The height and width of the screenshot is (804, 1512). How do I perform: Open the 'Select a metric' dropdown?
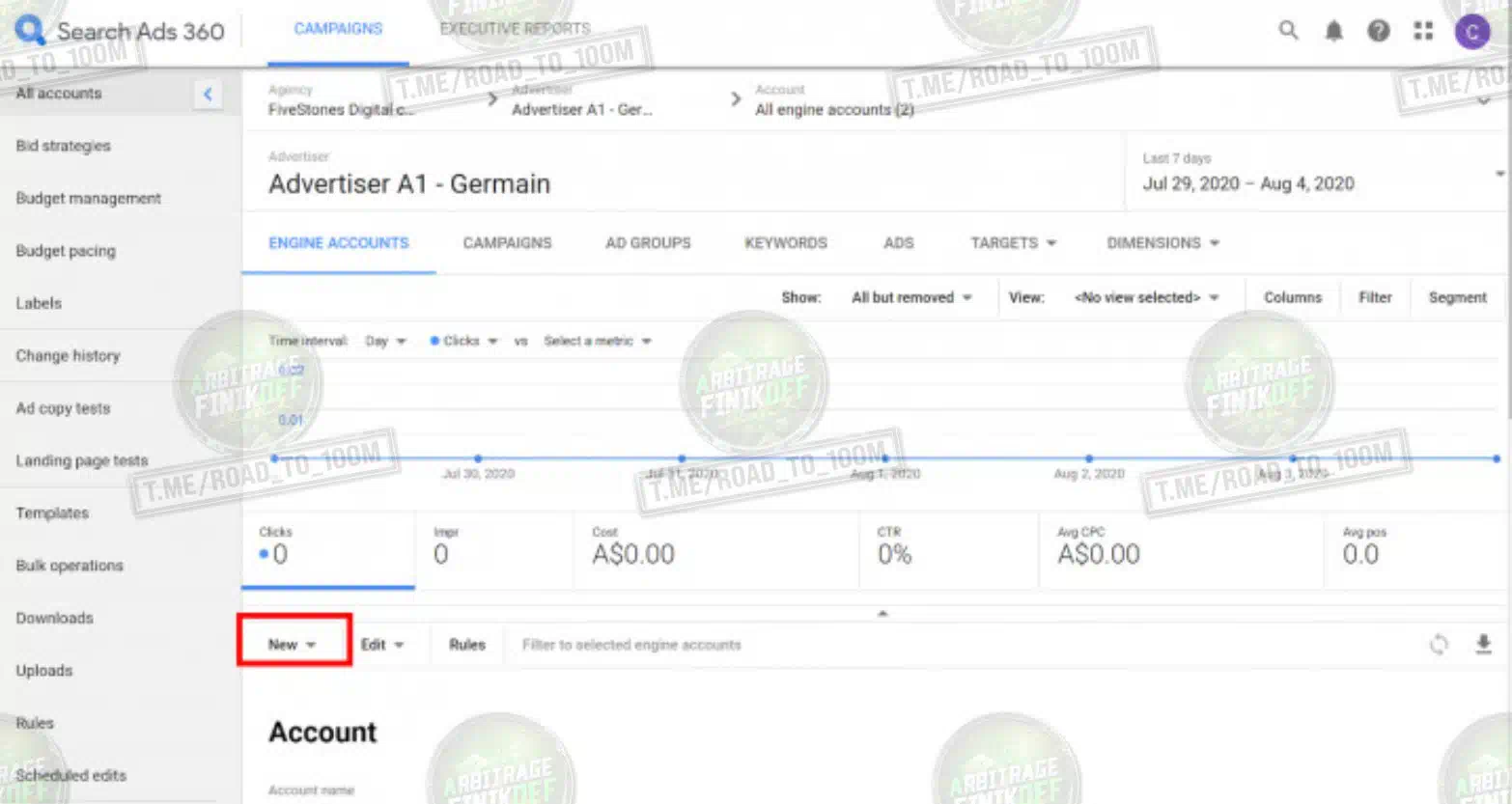[x=597, y=341]
